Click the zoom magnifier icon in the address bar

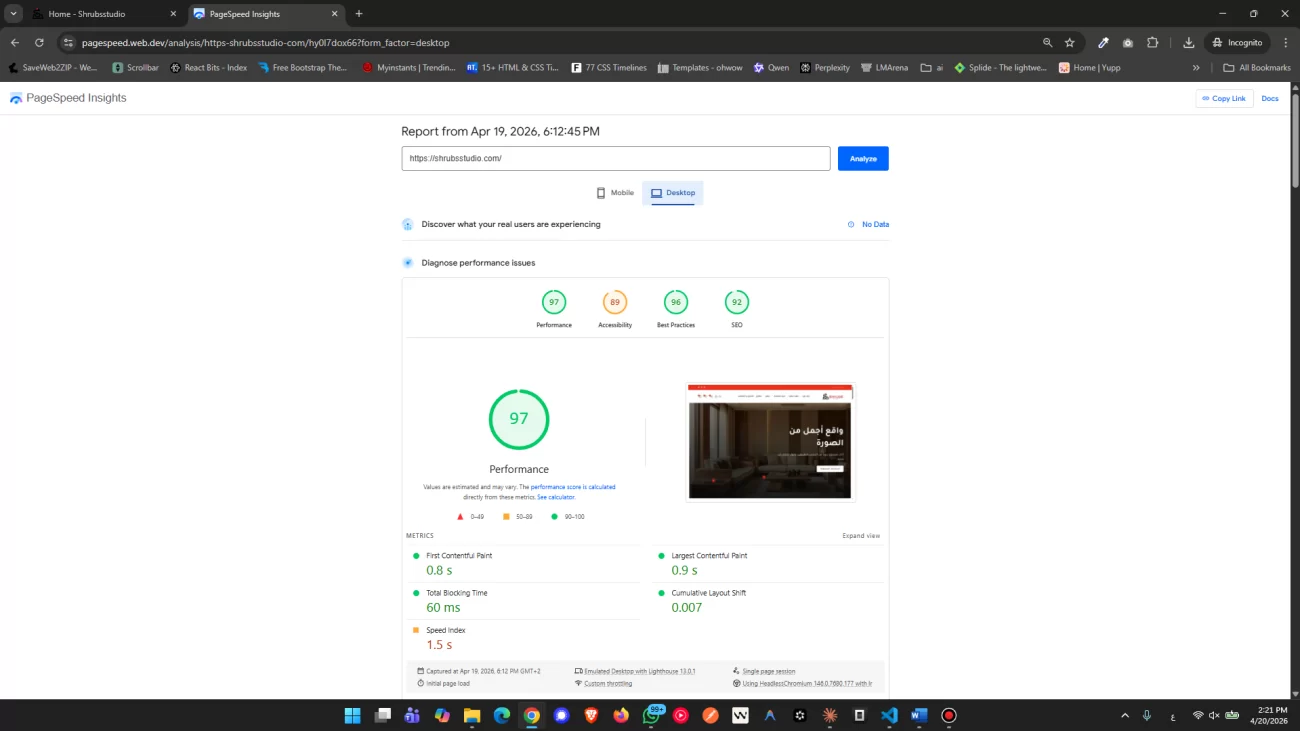pos(1047,43)
